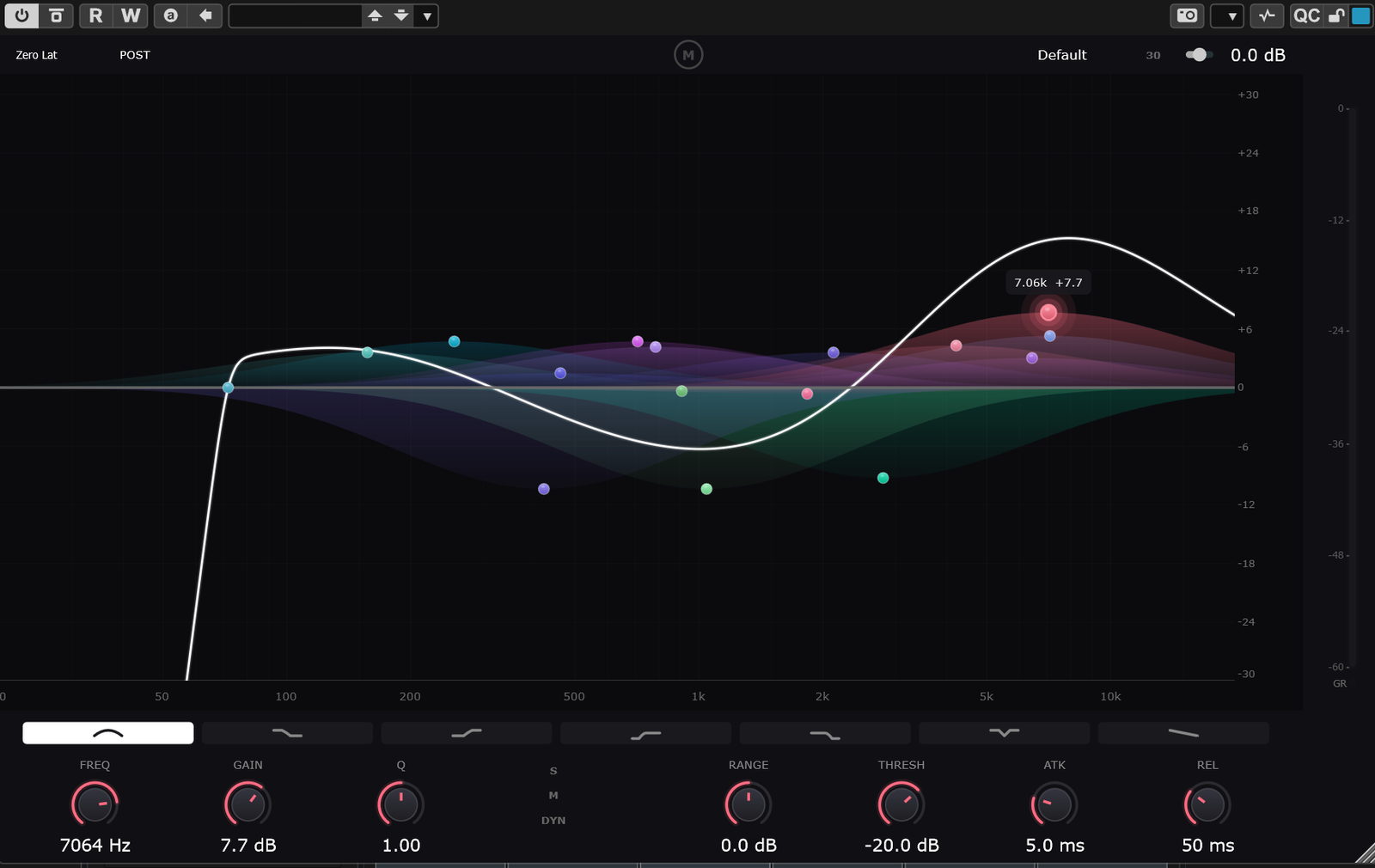Open the preset browser dropdown arrow
The width and height of the screenshot is (1375, 868).
point(427,15)
